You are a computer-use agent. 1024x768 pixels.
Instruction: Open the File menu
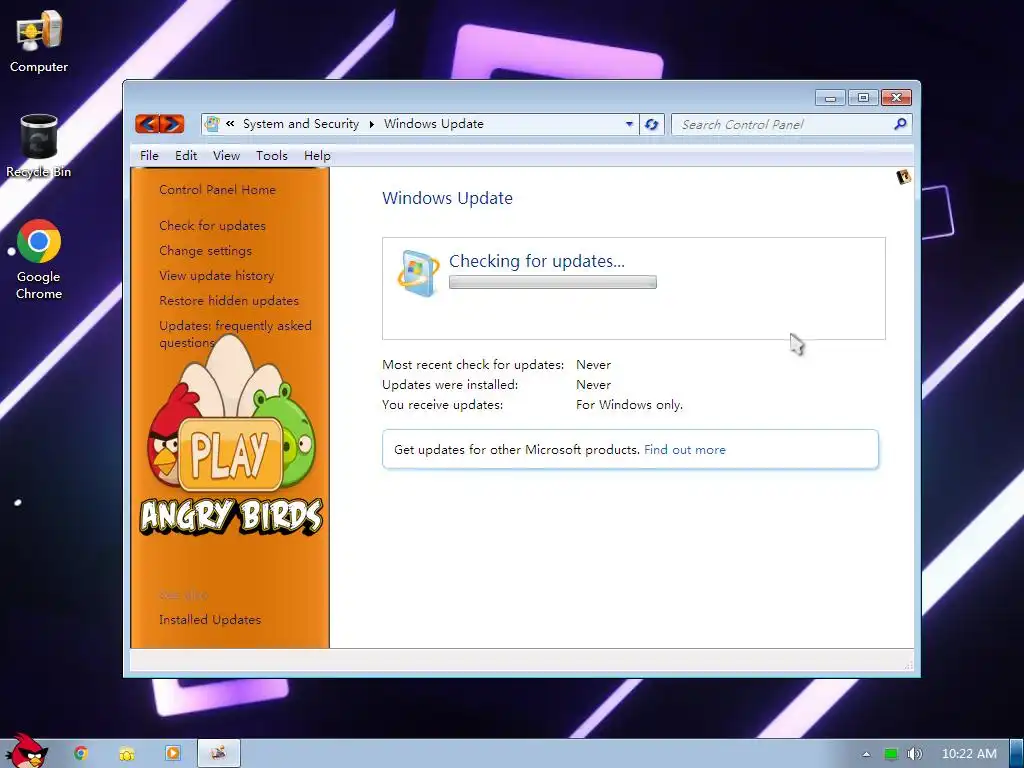(149, 155)
